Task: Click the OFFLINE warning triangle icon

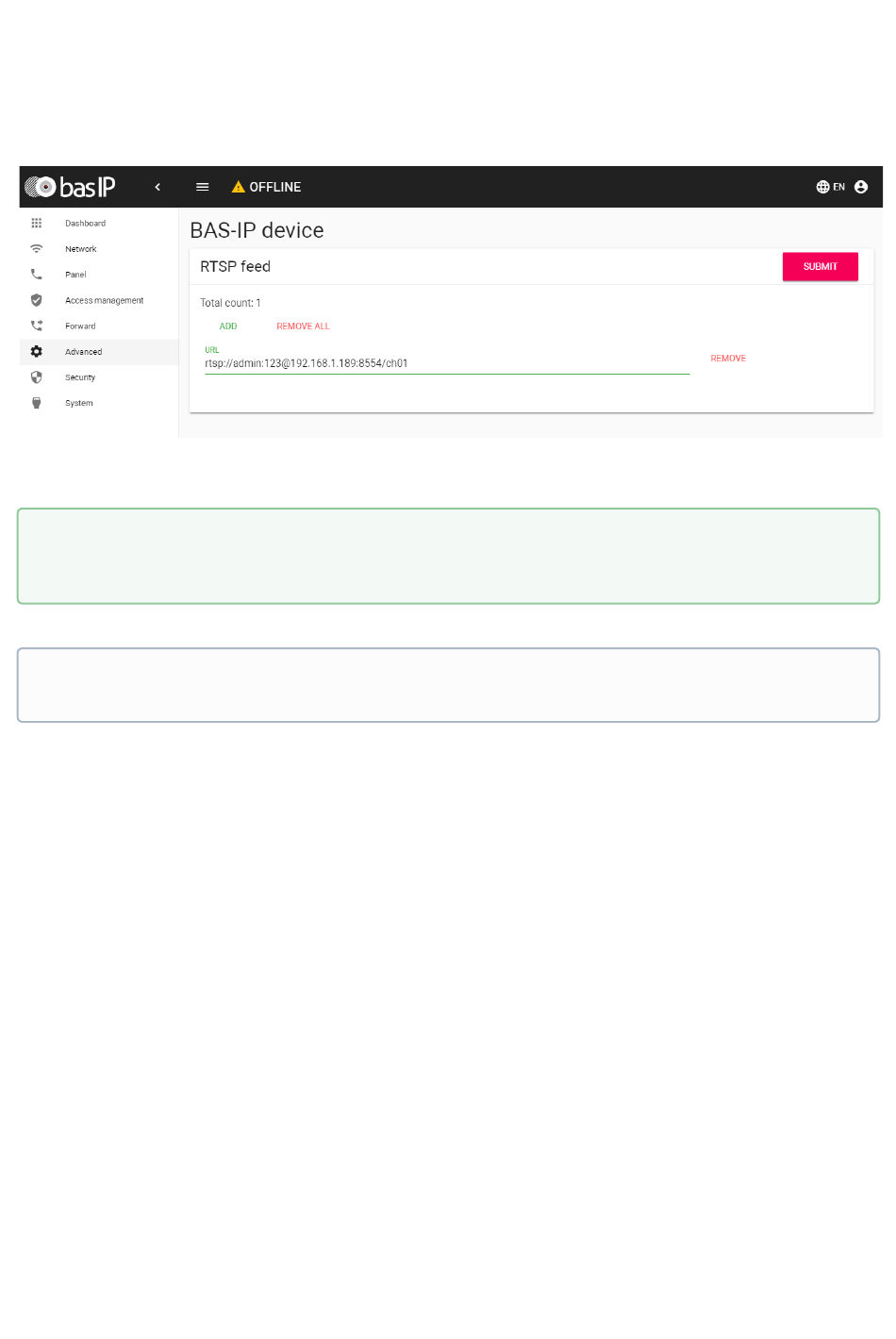Action: coord(239,187)
